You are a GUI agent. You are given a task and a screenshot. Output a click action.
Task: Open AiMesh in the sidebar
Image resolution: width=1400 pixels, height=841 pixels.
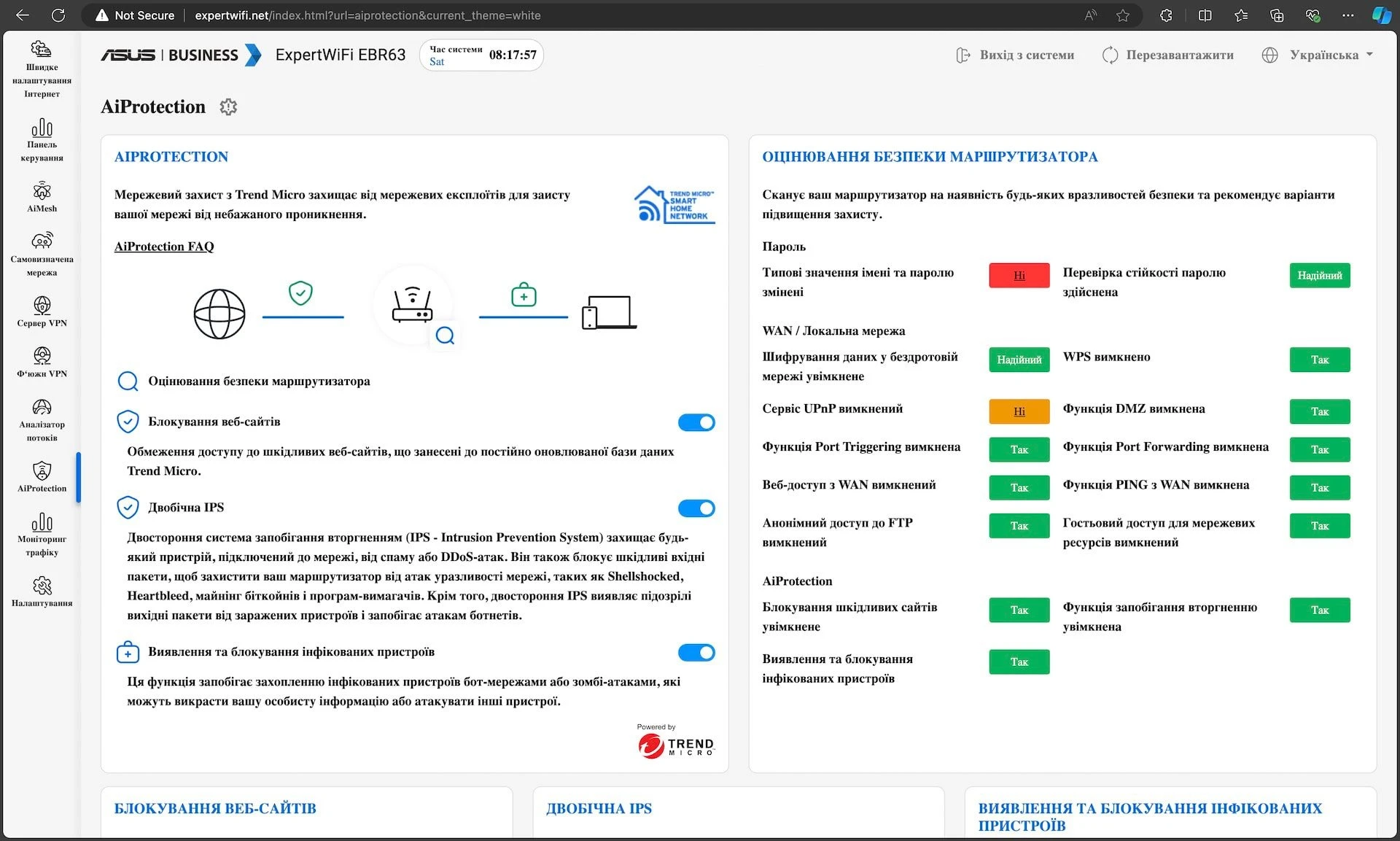[42, 197]
